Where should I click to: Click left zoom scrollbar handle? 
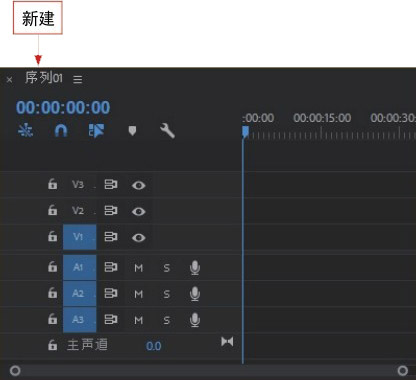[15, 370]
